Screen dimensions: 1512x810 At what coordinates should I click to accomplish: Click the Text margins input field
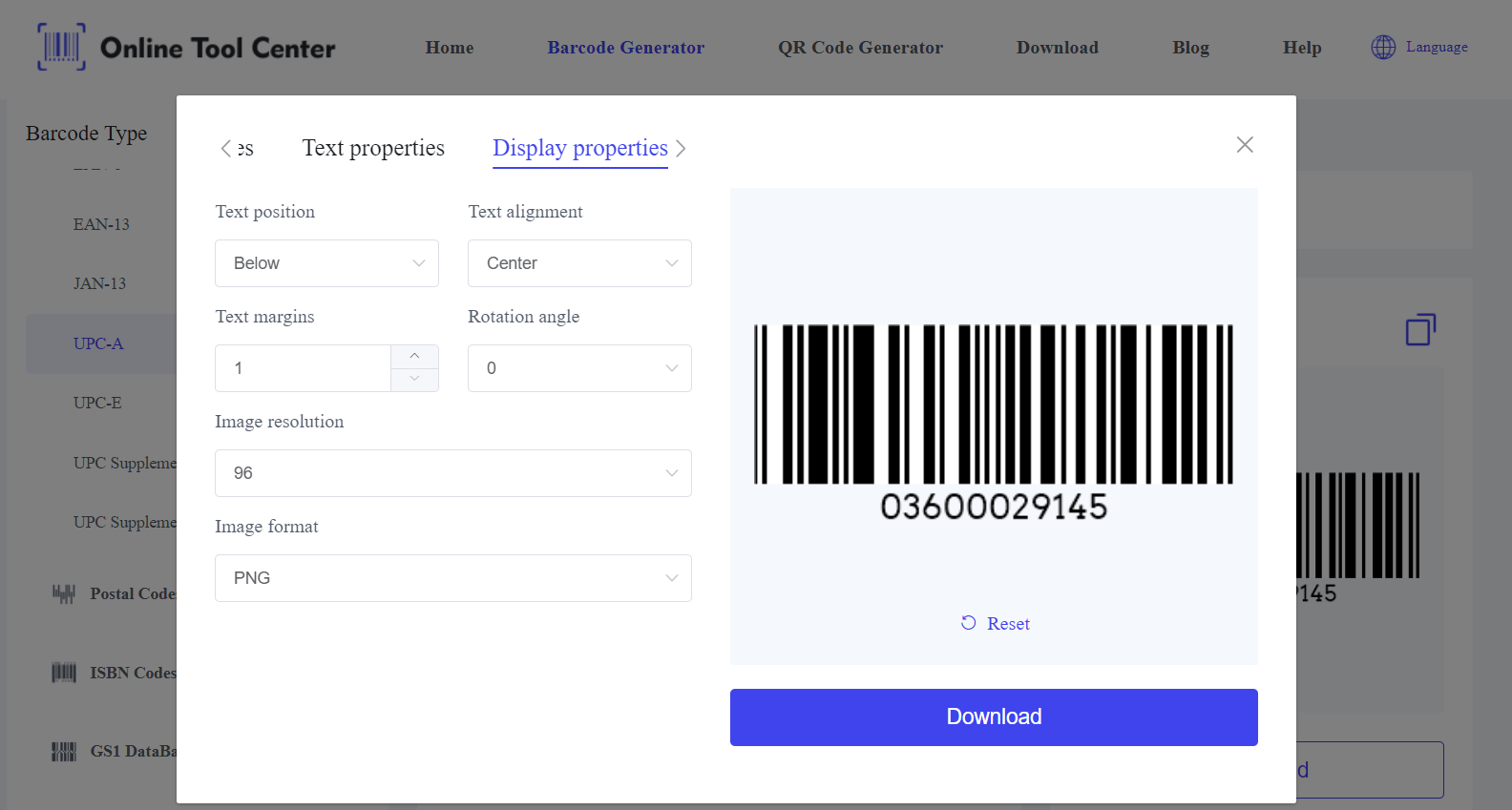303,368
